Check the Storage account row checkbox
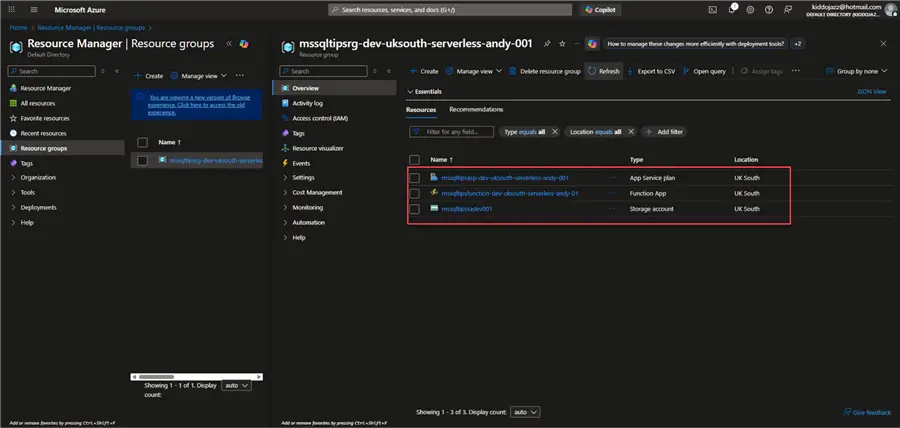Screen dimensions: 900x428 point(414,209)
